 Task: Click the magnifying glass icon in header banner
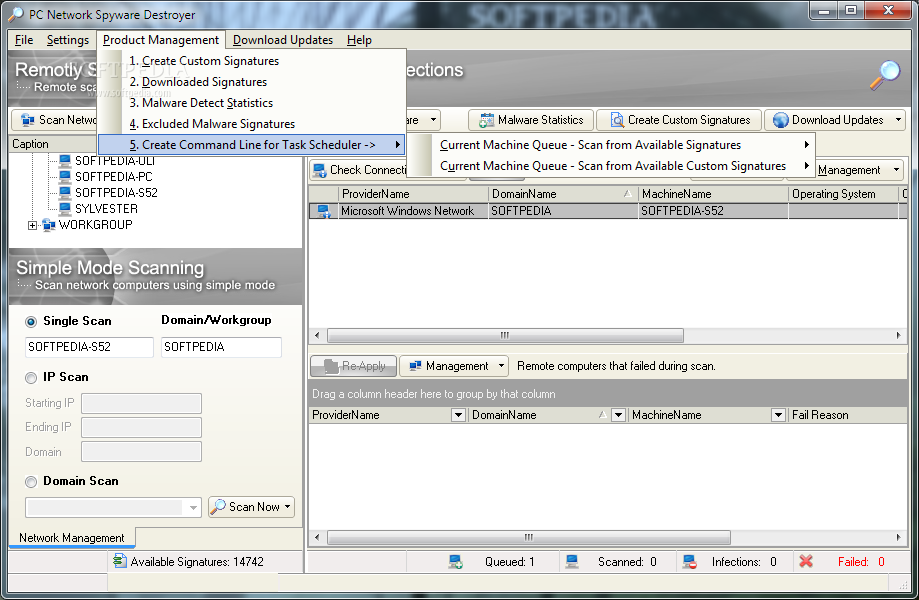point(885,75)
